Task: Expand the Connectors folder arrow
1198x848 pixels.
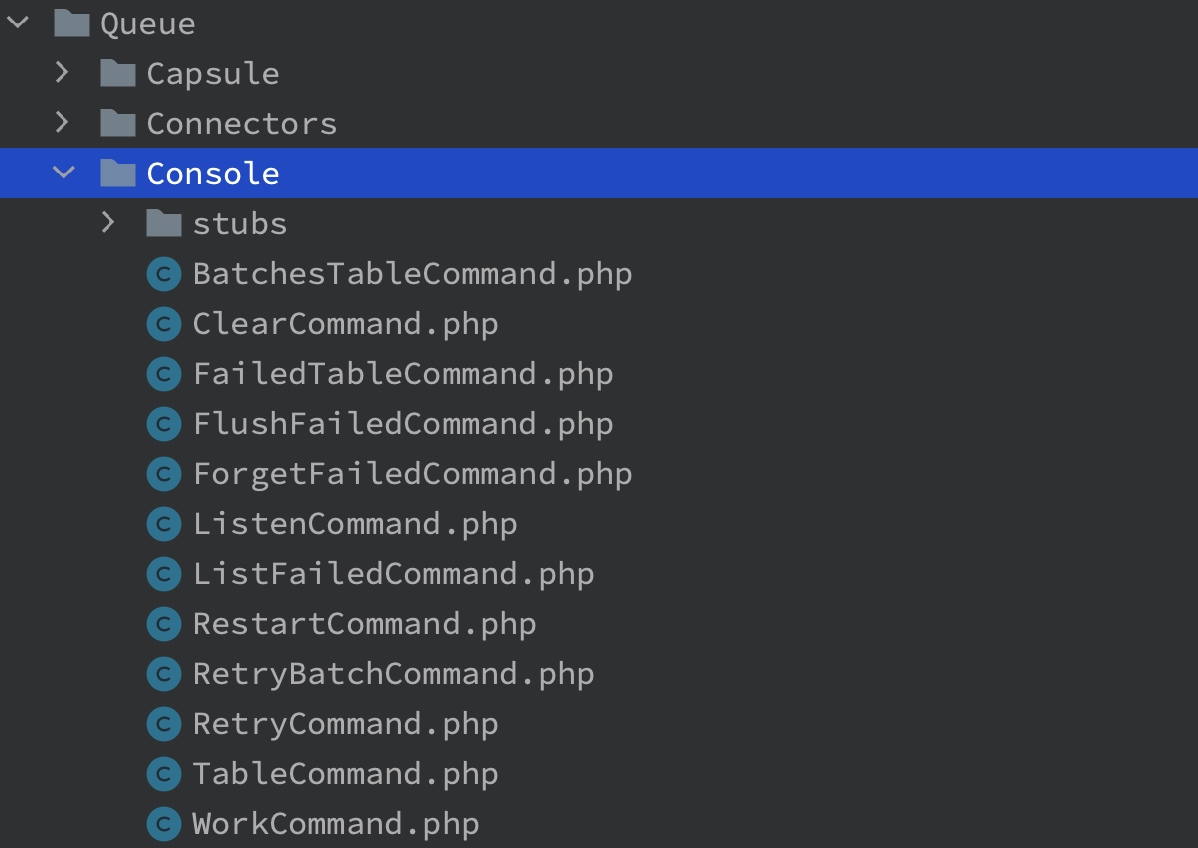Action: click(x=63, y=122)
